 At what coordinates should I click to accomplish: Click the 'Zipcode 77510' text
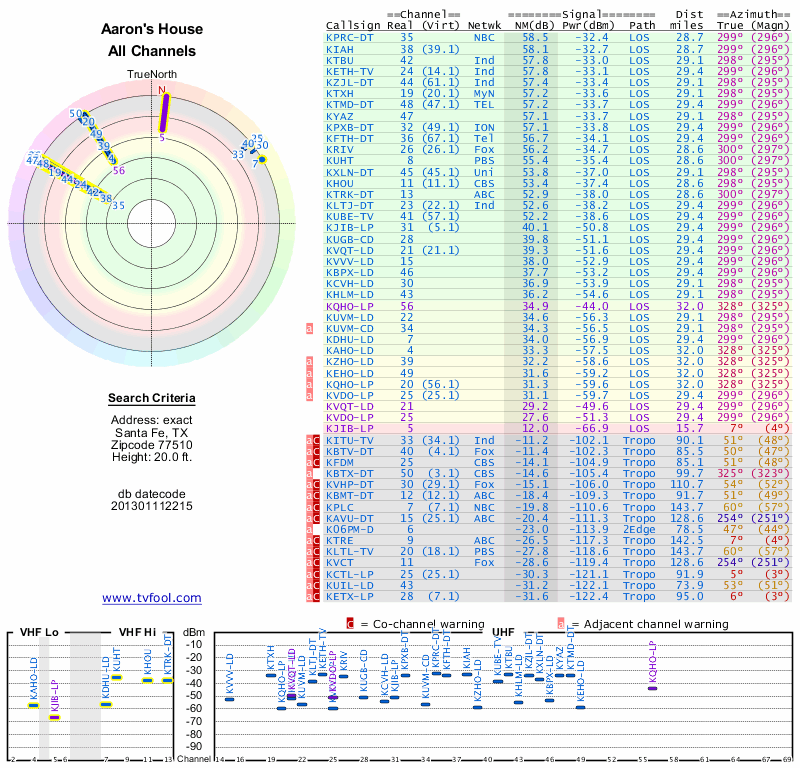pyautogui.click(x=152, y=444)
